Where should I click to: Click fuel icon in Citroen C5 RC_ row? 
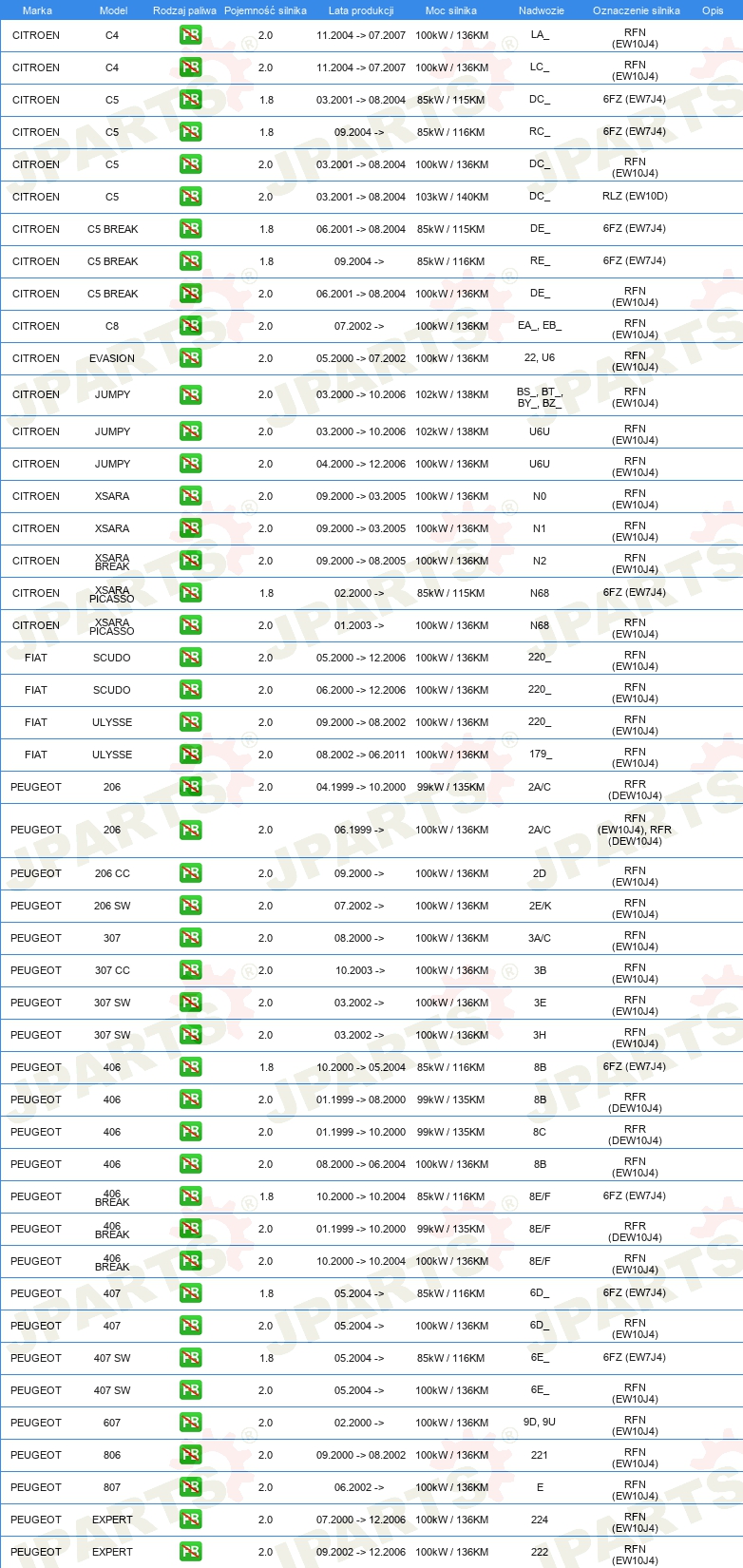[191, 132]
